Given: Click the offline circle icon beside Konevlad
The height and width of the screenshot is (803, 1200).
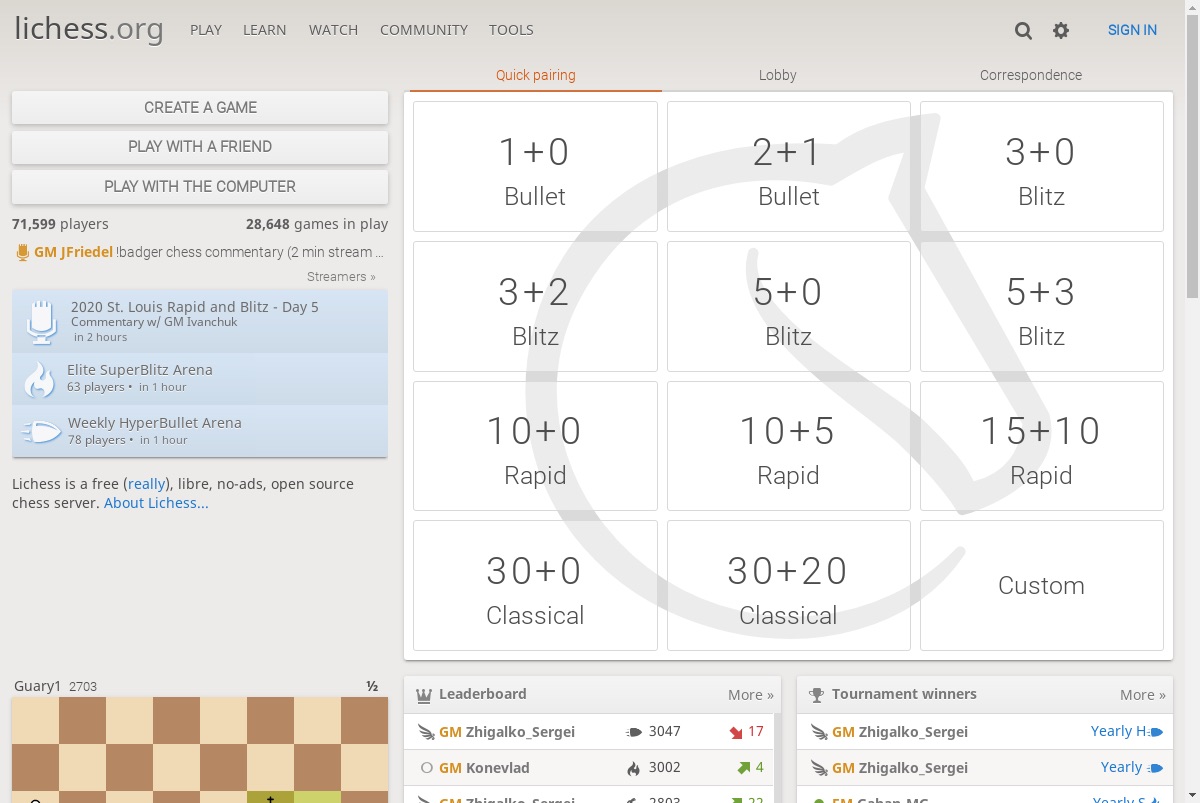Looking at the screenshot, I should [x=427, y=768].
